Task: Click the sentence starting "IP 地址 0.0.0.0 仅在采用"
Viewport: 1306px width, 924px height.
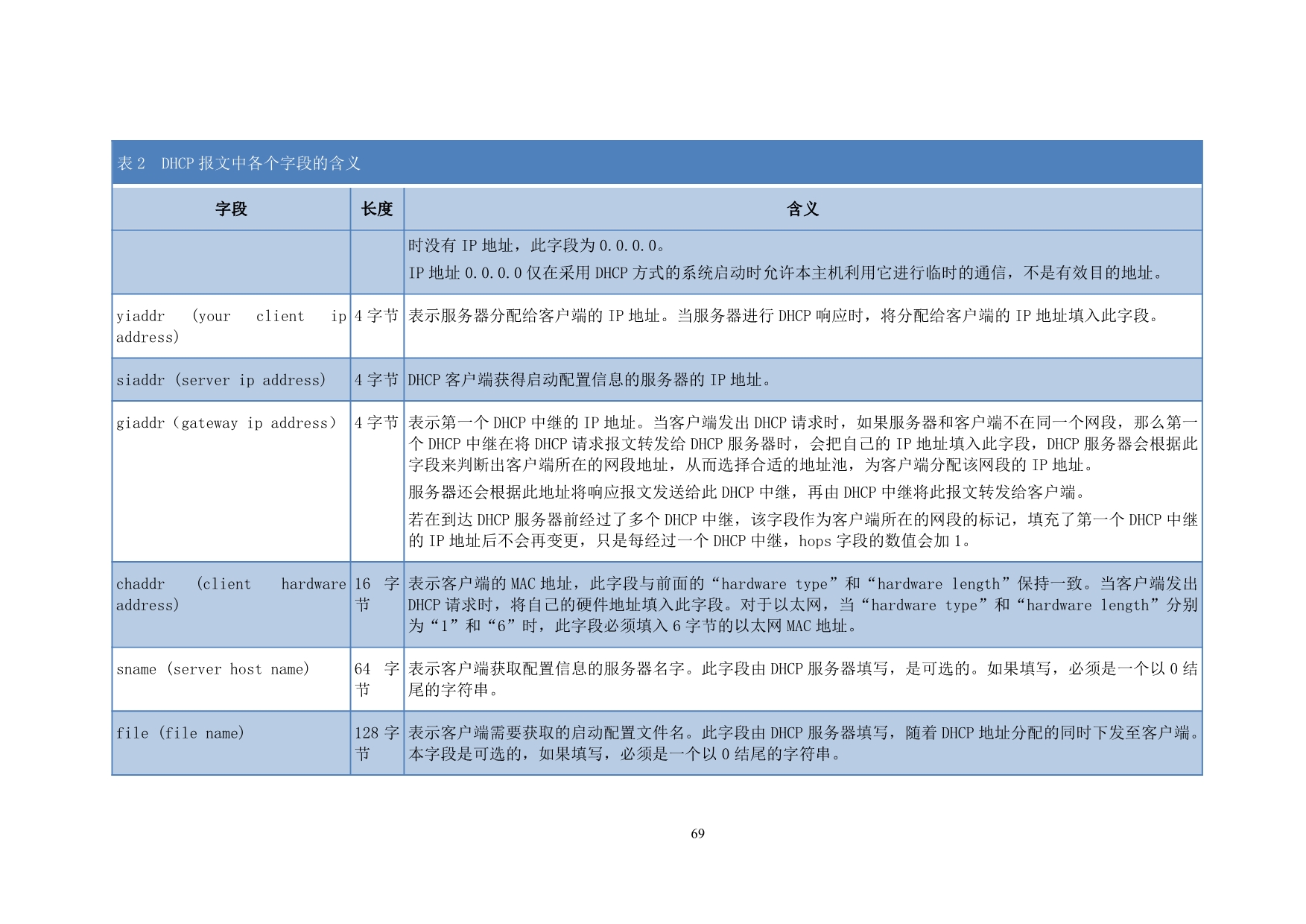Action: 786,273
